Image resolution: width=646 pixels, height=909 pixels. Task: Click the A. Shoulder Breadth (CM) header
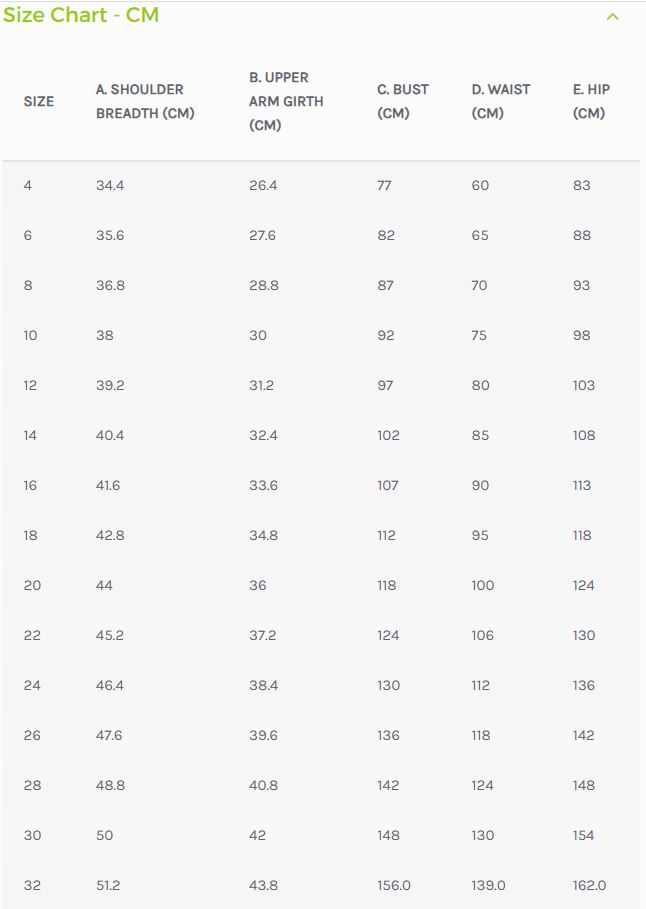point(145,101)
